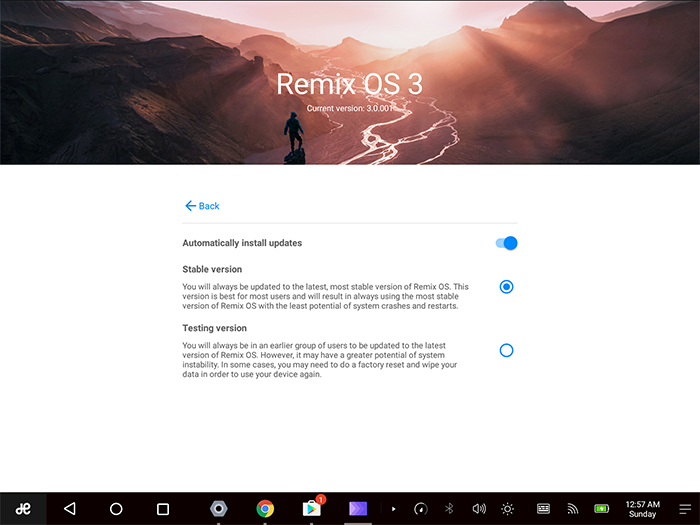This screenshot has width=700, height=525.
Task: Open the clock showing 12:57 AM Sunday
Action: (x=642, y=509)
